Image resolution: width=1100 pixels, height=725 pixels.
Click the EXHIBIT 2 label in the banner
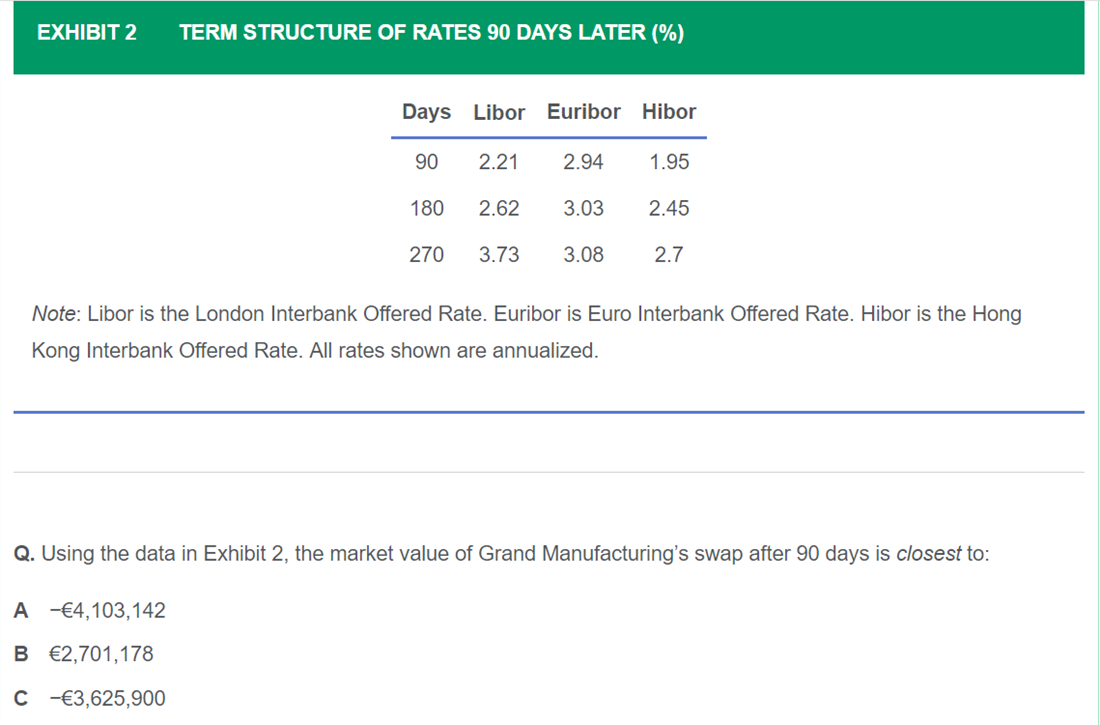[87, 32]
